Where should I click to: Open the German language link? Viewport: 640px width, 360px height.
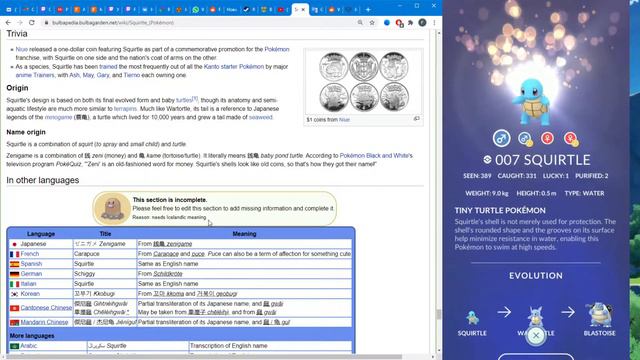pyautogui.click(x=31, y=274)
